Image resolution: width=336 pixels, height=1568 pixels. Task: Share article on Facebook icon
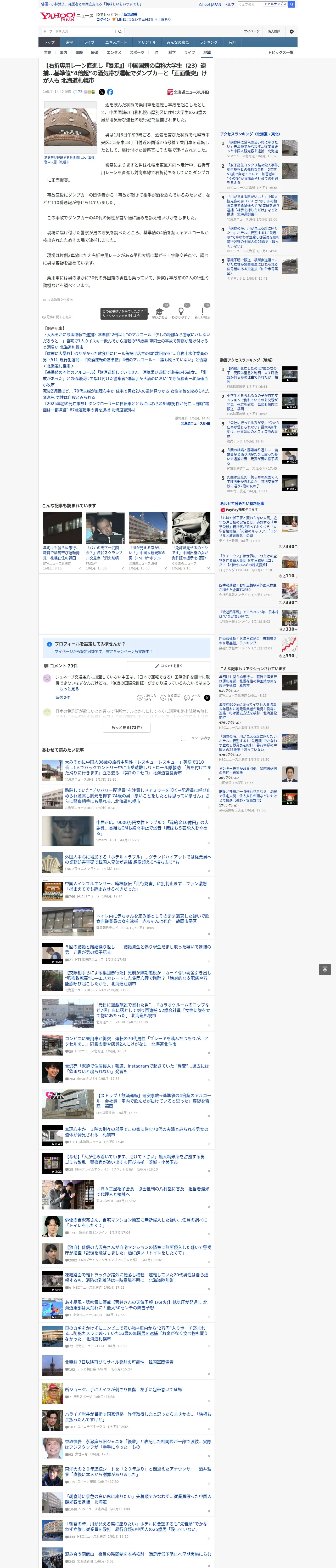point(110,92)
